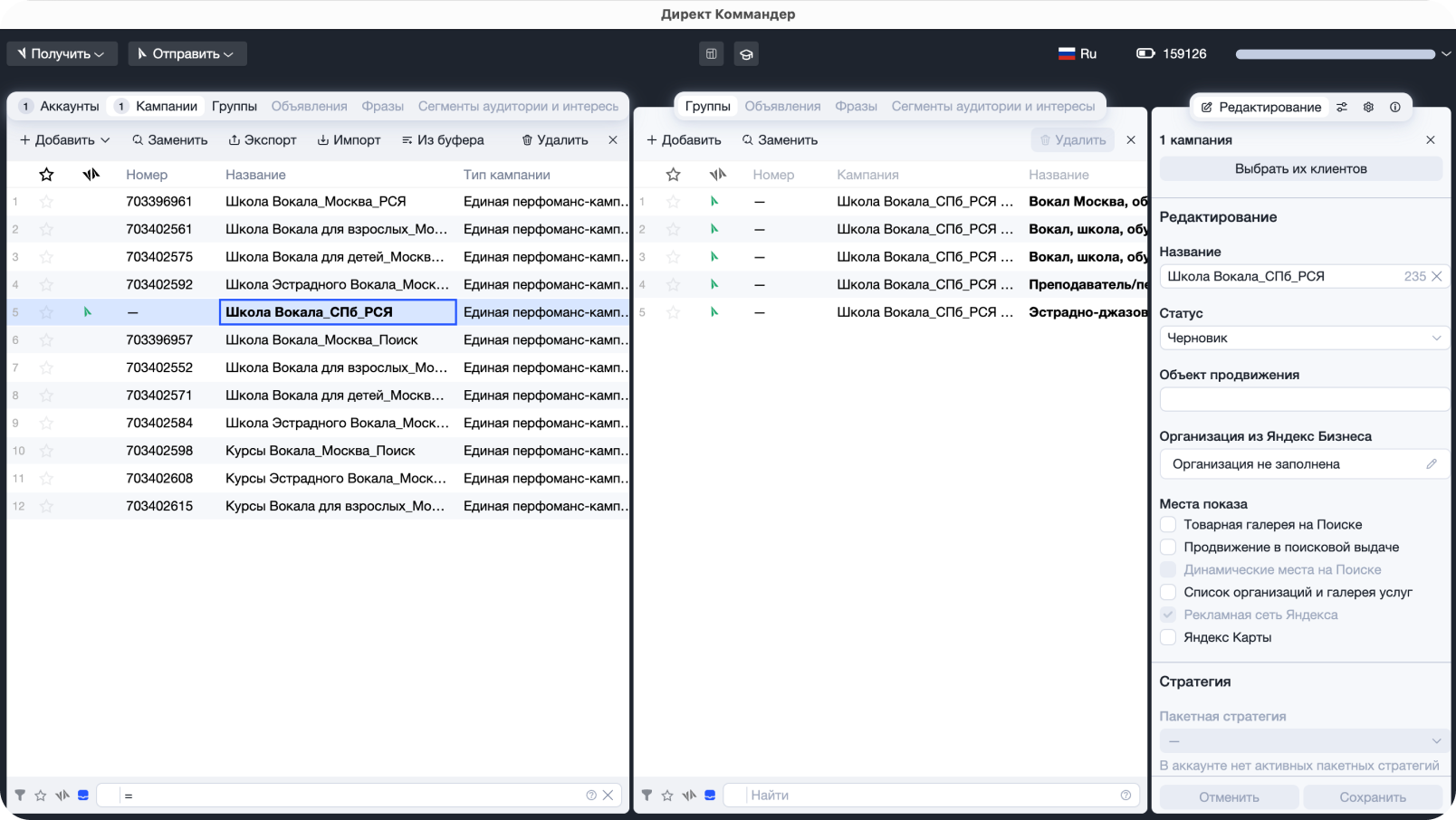1456x820 pixels.
Task: Open Сегменты аудитории и интересы tab in middle panel
Action: [x=993, y=107]
